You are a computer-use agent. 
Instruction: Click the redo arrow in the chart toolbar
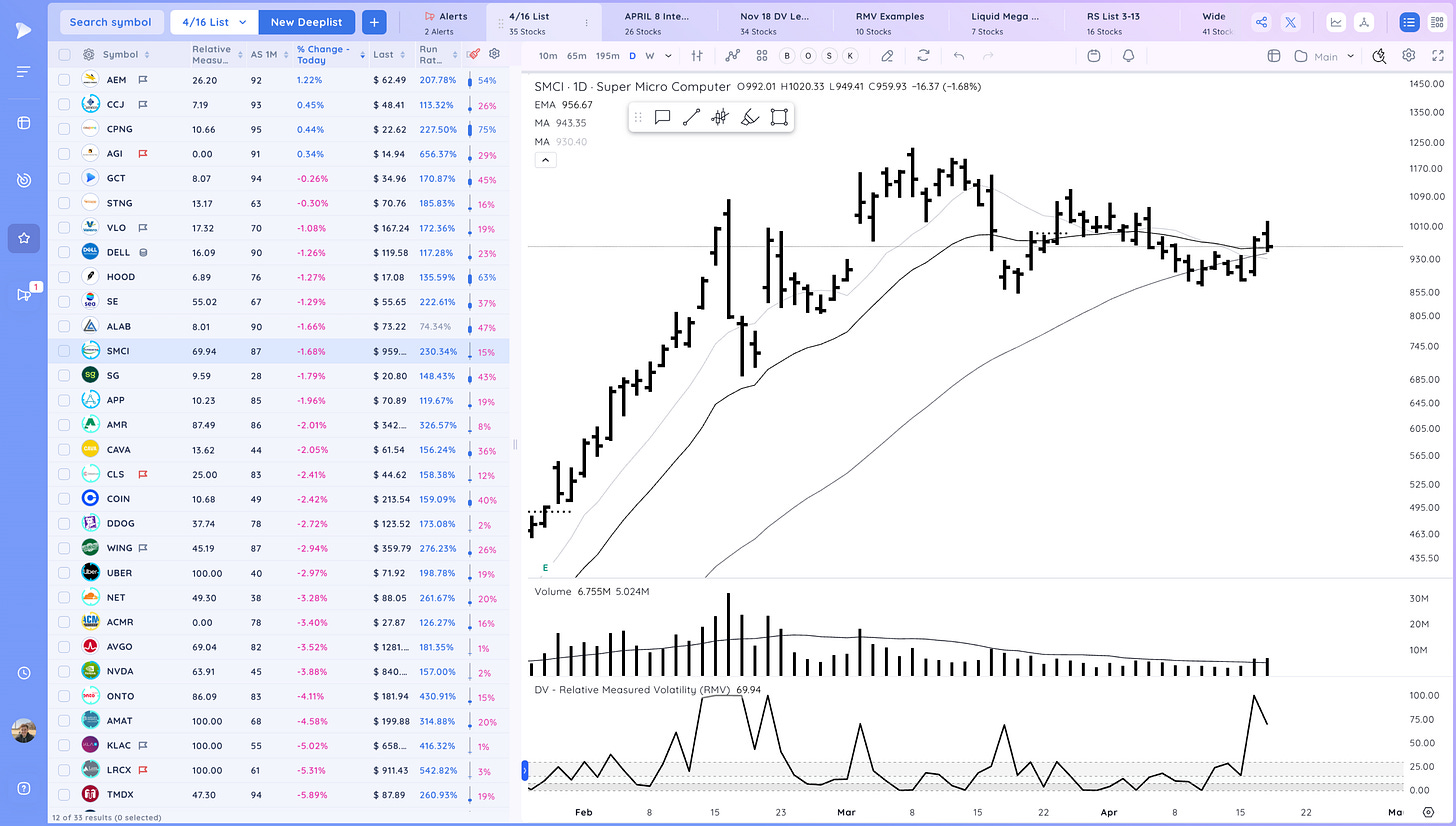click(988, 56)
